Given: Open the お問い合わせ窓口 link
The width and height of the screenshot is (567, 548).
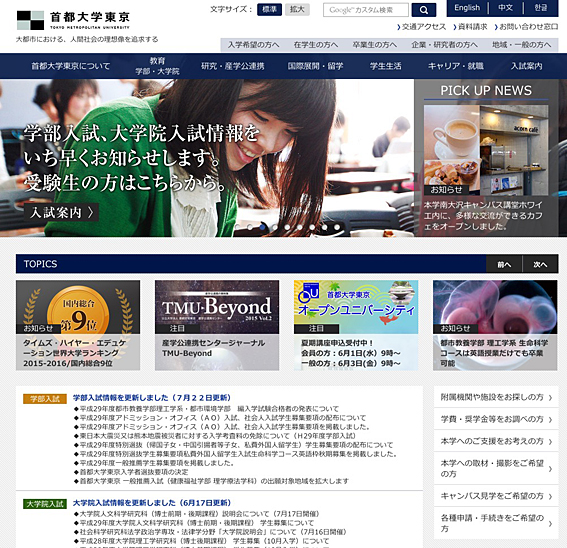Looking at the screenshot, I should [x=526, y=27].
